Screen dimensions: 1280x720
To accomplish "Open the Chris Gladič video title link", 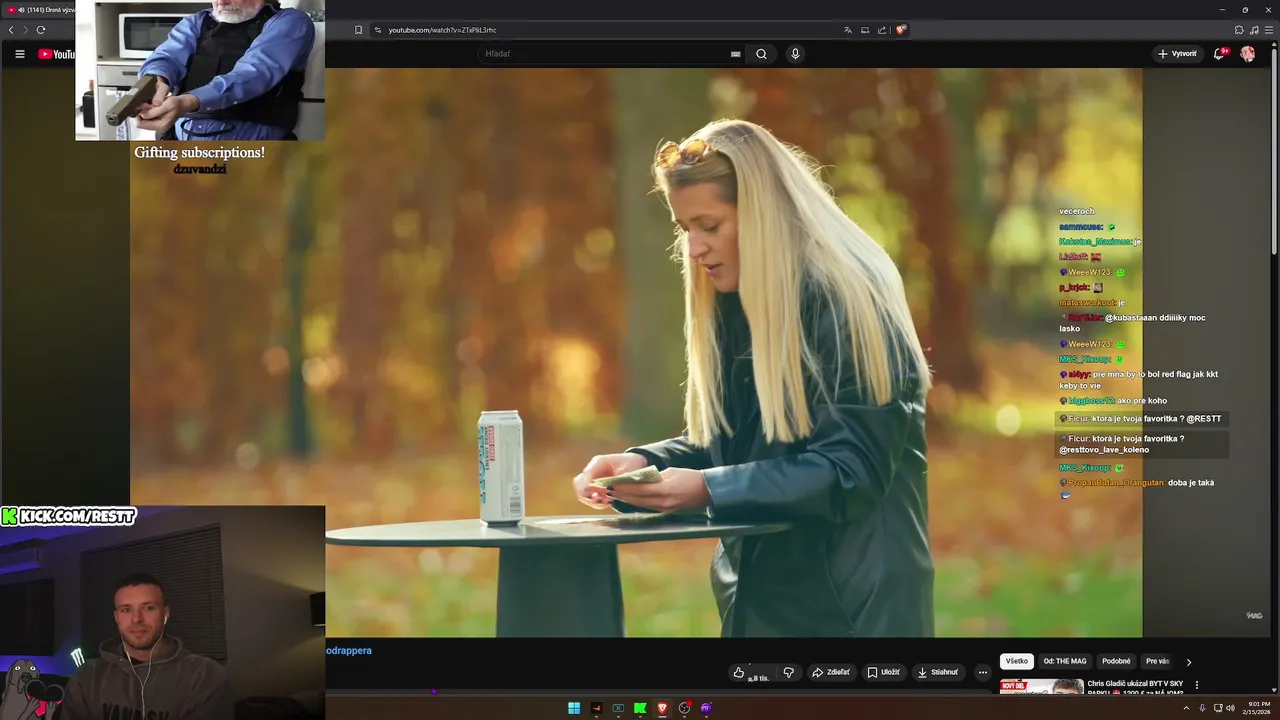I will point(1135,687).
